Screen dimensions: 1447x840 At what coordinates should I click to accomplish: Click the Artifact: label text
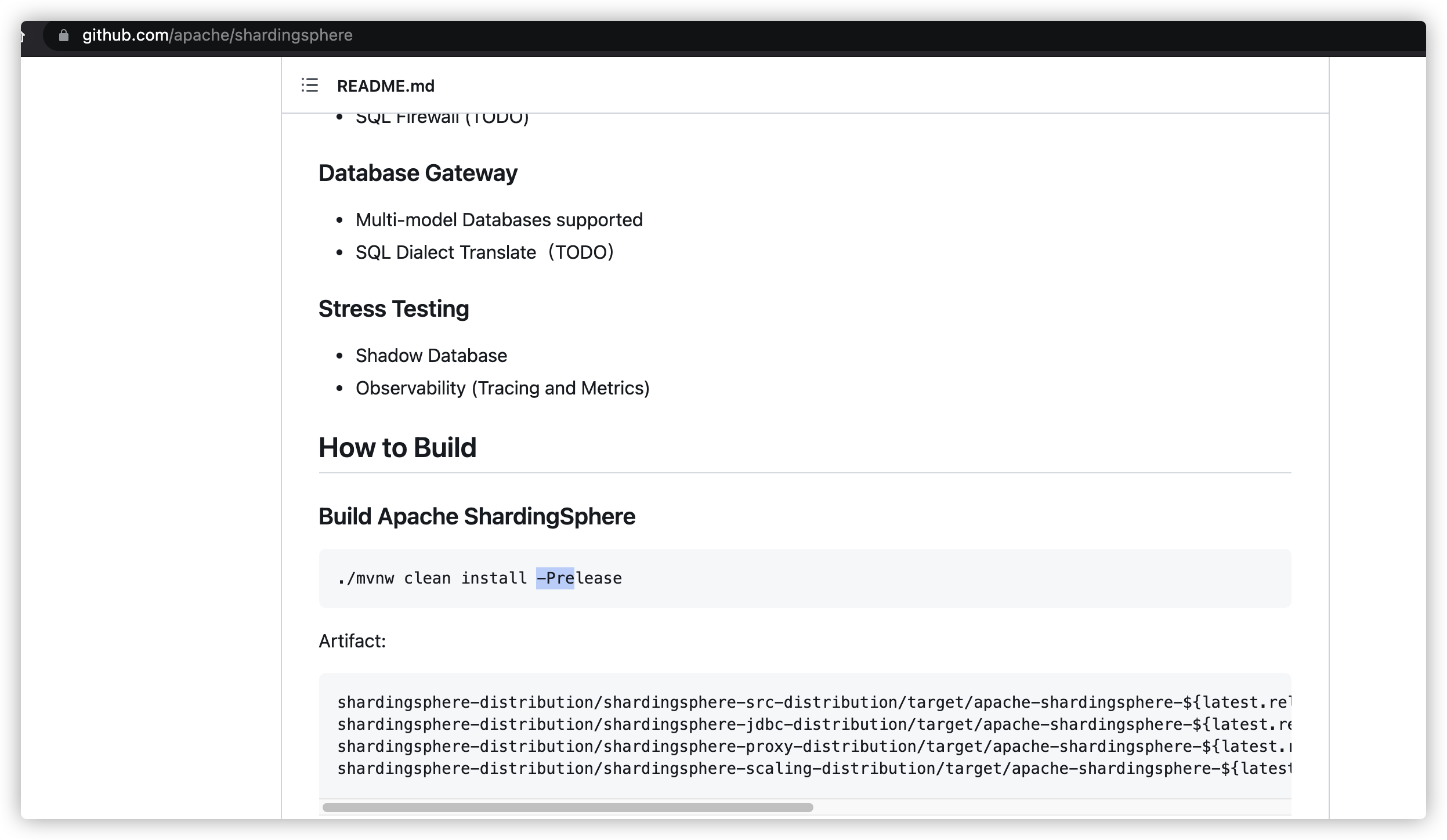click(352, 641)
